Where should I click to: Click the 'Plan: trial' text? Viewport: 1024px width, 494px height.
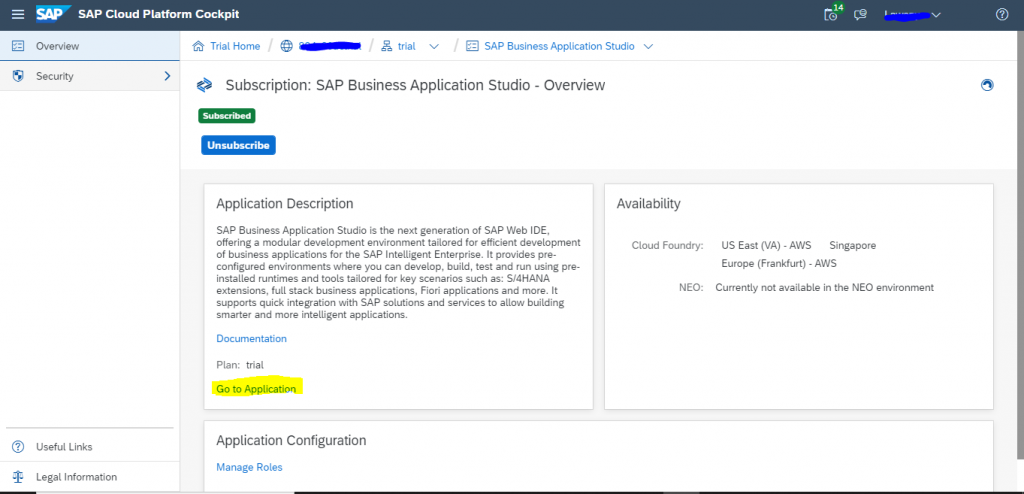click(x=240, y=365)
